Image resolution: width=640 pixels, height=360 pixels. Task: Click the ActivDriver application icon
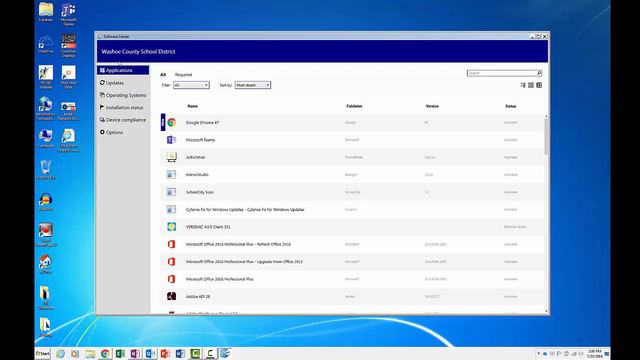pos(171,157)
